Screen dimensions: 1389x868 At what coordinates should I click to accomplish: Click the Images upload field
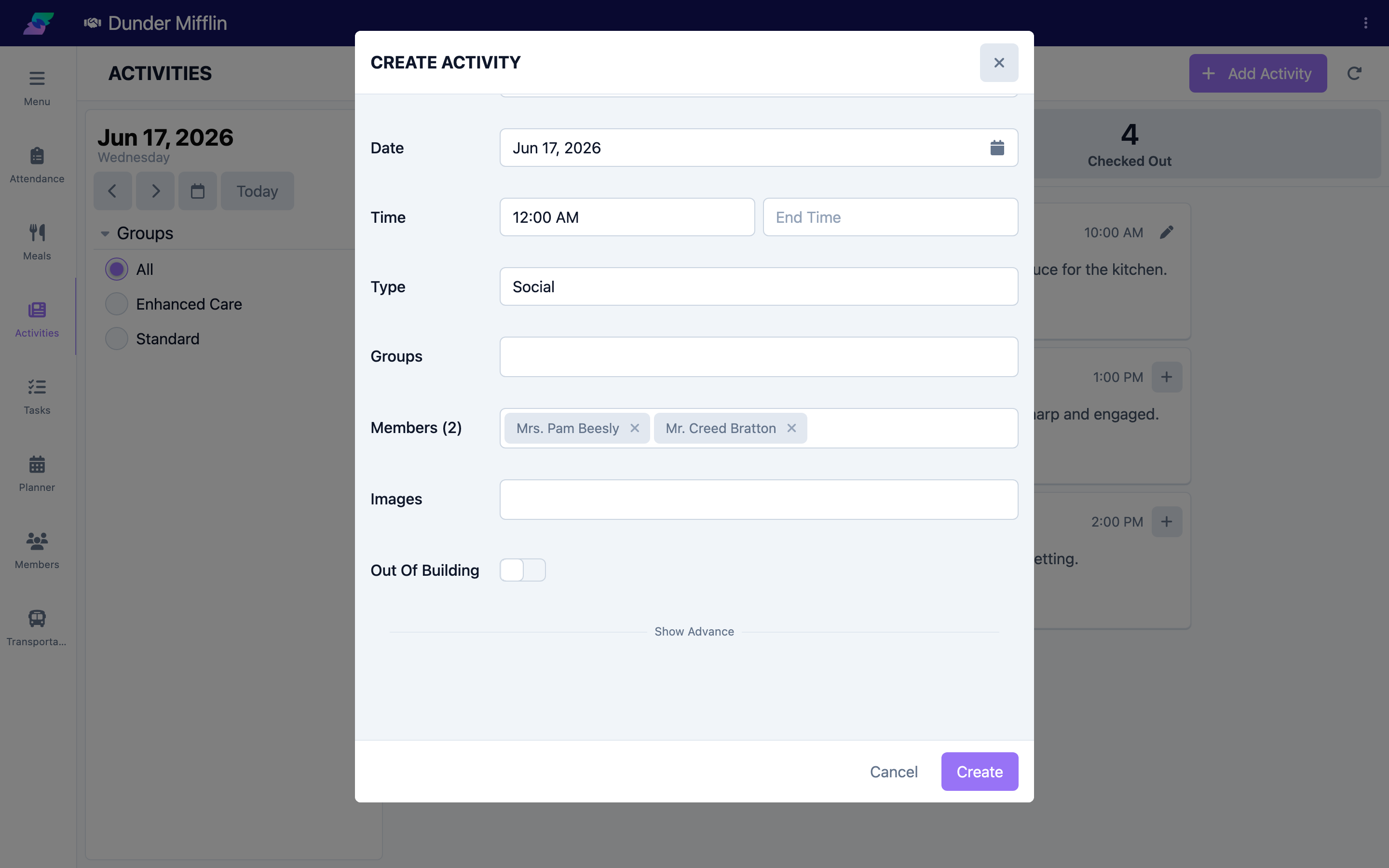point(759,500)
